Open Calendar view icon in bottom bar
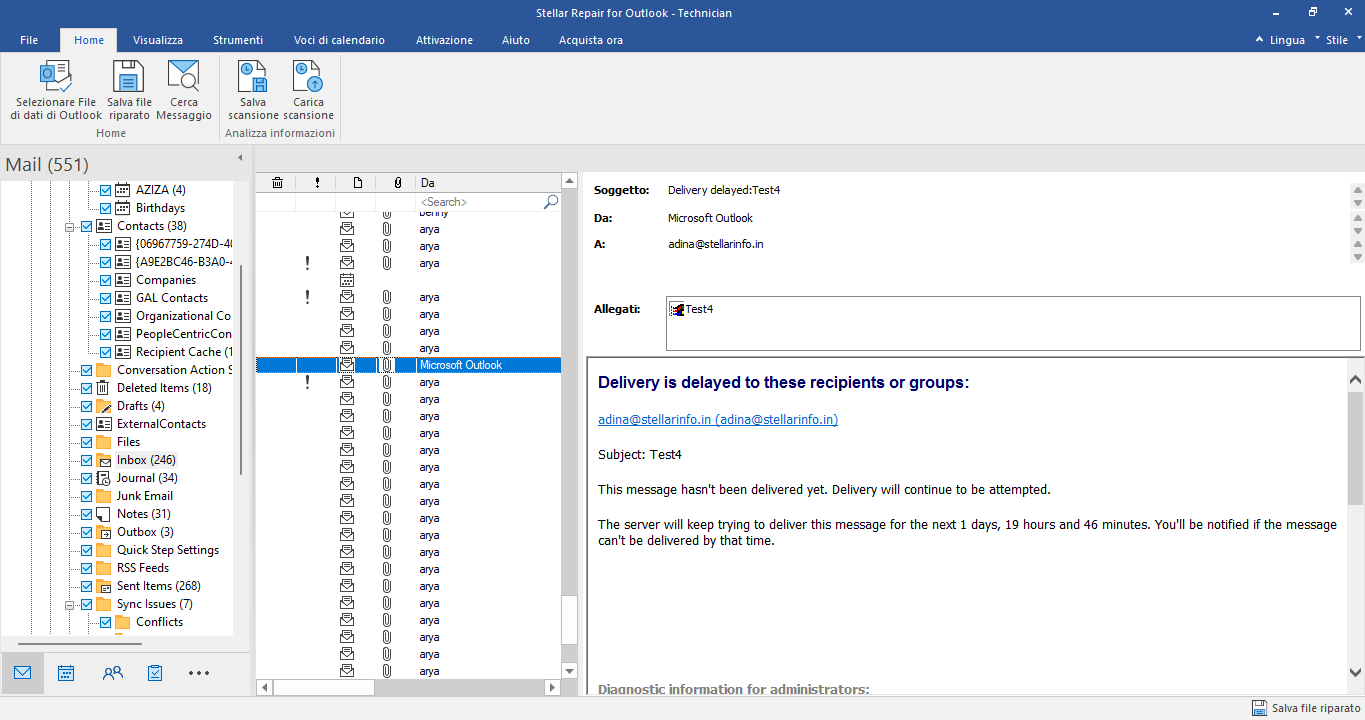The width and height of the screenshot is (1365, 720). [66, 673]
